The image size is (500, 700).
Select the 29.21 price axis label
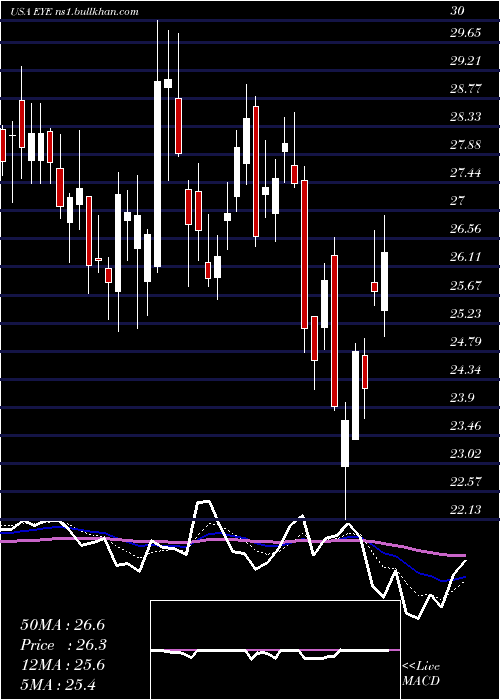[466, 61]
